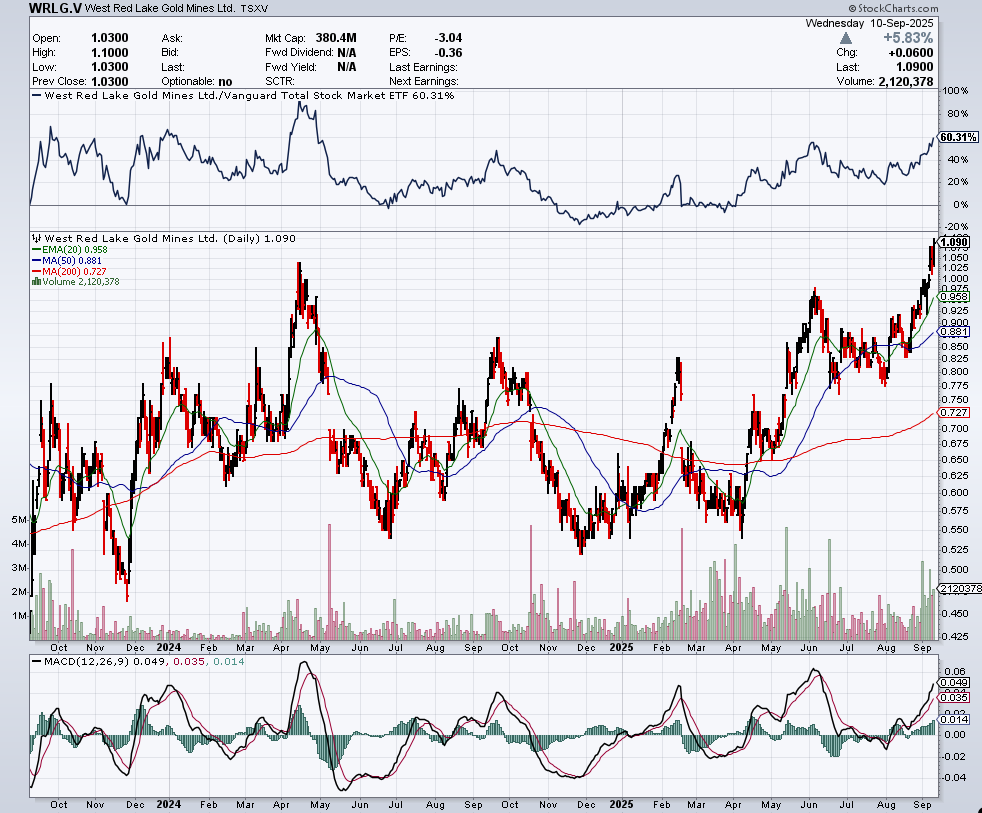
Task: Click the 2120378 volume tag on axis
Action: pyautogui.click(x=961, y=589)
